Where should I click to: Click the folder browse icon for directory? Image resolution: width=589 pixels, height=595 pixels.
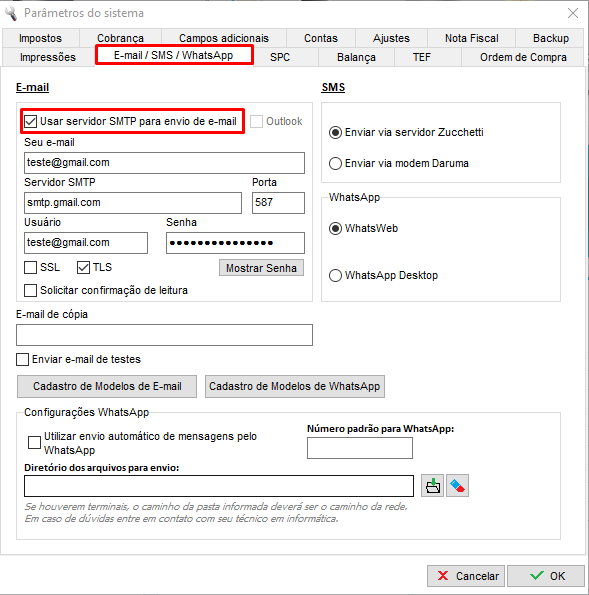(x=432, y=486)
